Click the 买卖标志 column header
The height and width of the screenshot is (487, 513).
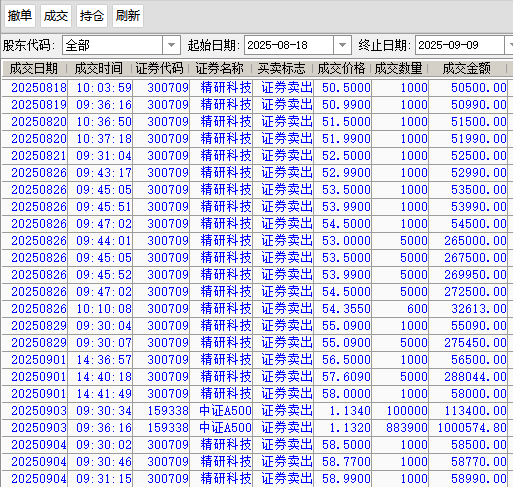click(x=282, y=69)
